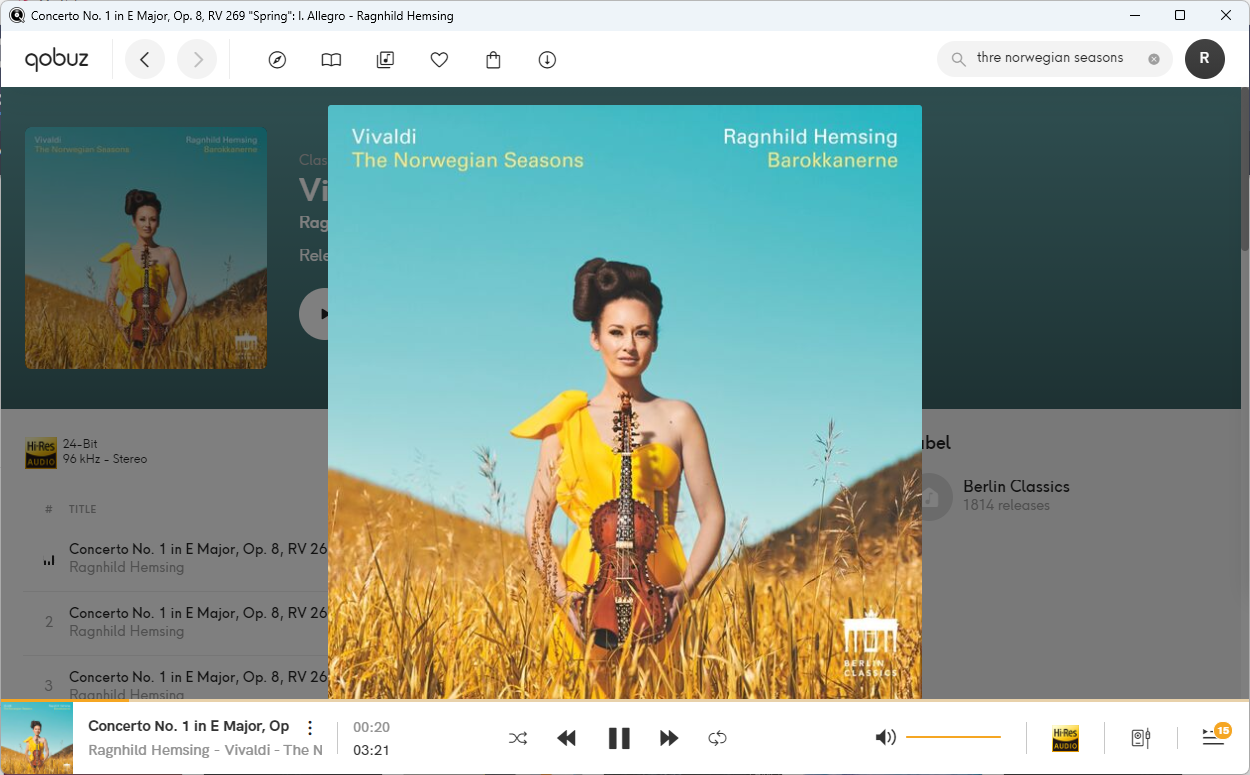Open audio output device settings icon

(x=1141, y=738)
